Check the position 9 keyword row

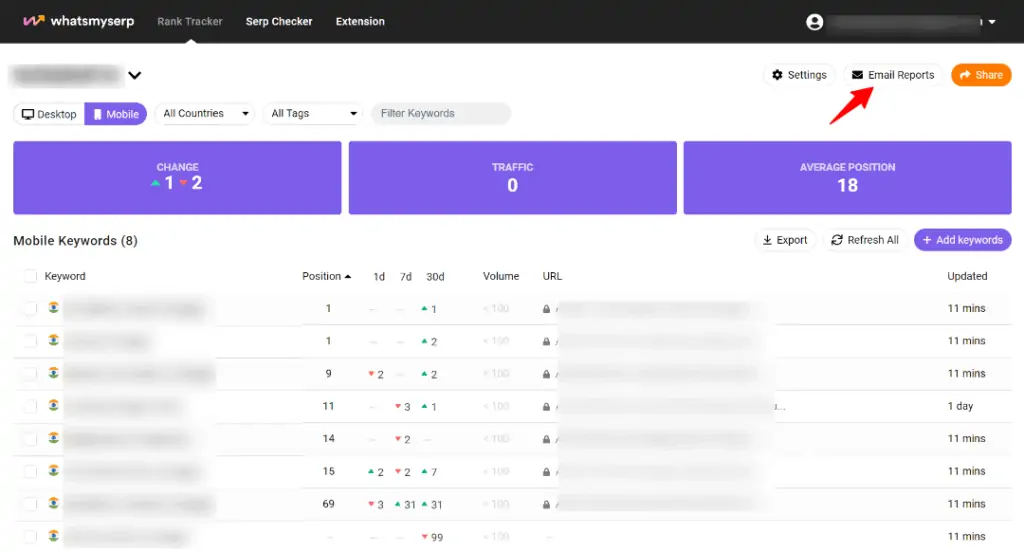[x=30, y=374]
